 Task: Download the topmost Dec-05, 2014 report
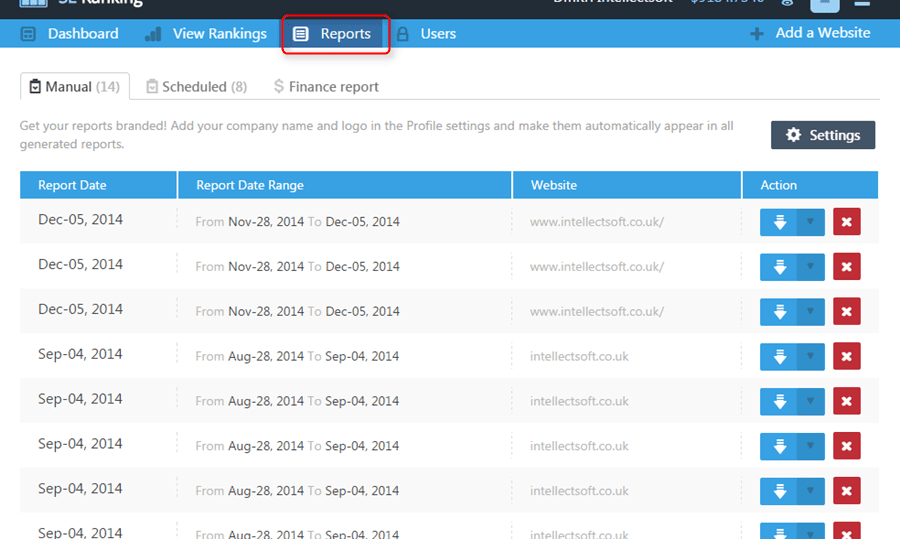[x=778, y=222]
